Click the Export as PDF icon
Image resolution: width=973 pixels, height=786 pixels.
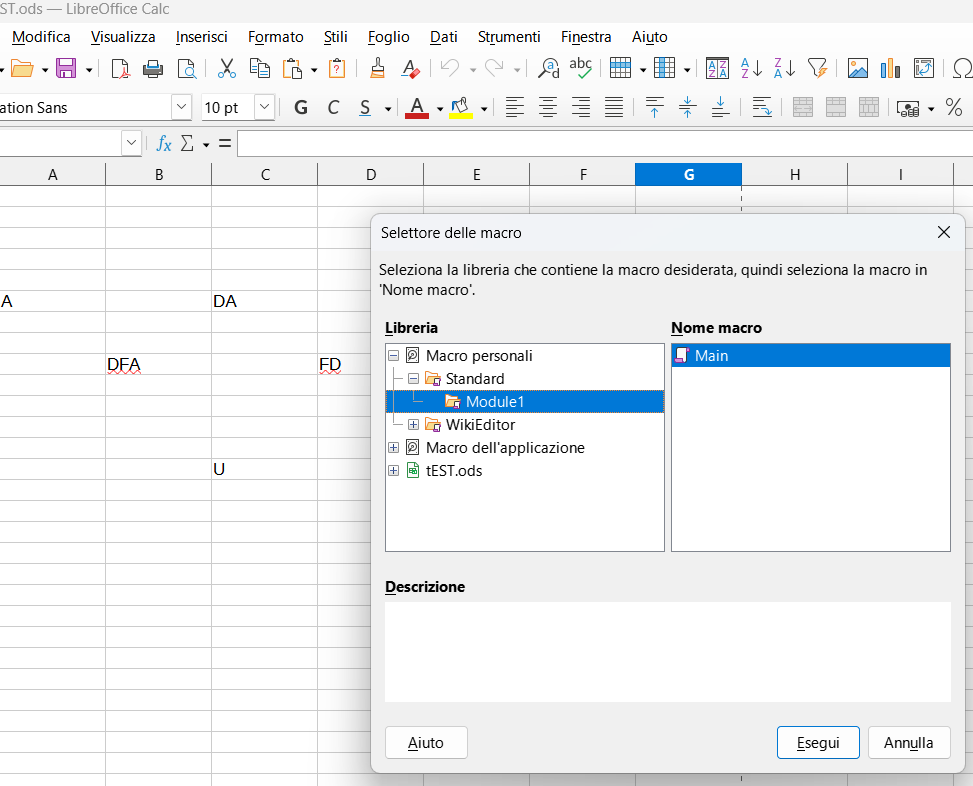pyautogui.click(x=120, y=68)
